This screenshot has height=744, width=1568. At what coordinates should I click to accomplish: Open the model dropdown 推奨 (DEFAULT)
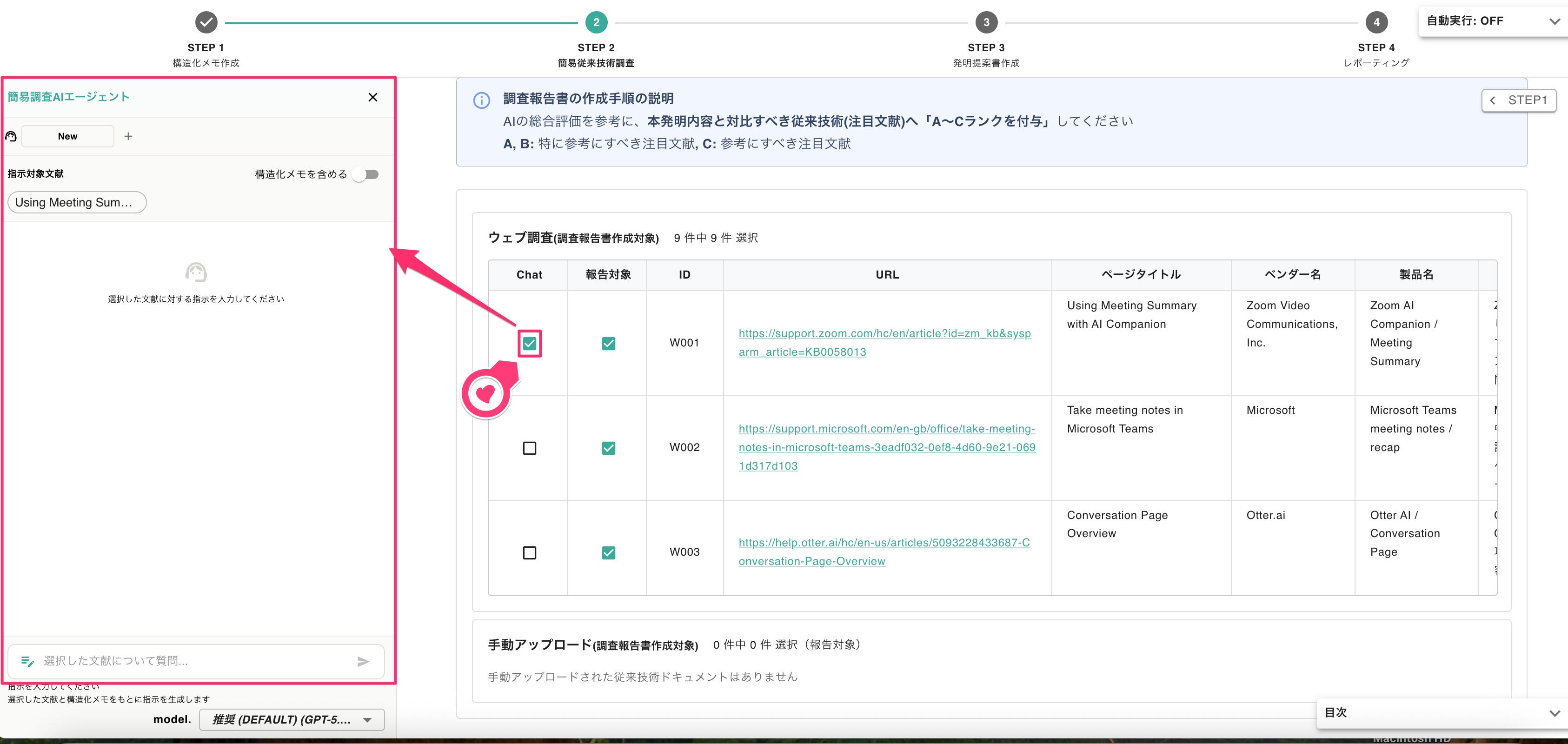[x=292, y=720]
